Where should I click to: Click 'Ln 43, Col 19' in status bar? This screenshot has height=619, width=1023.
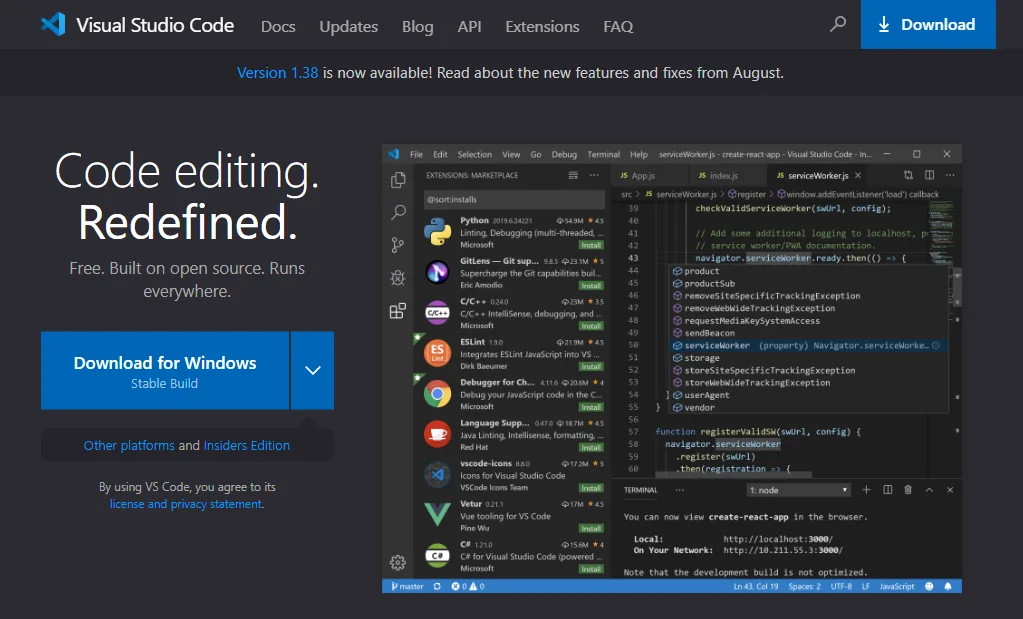(756, 586)
